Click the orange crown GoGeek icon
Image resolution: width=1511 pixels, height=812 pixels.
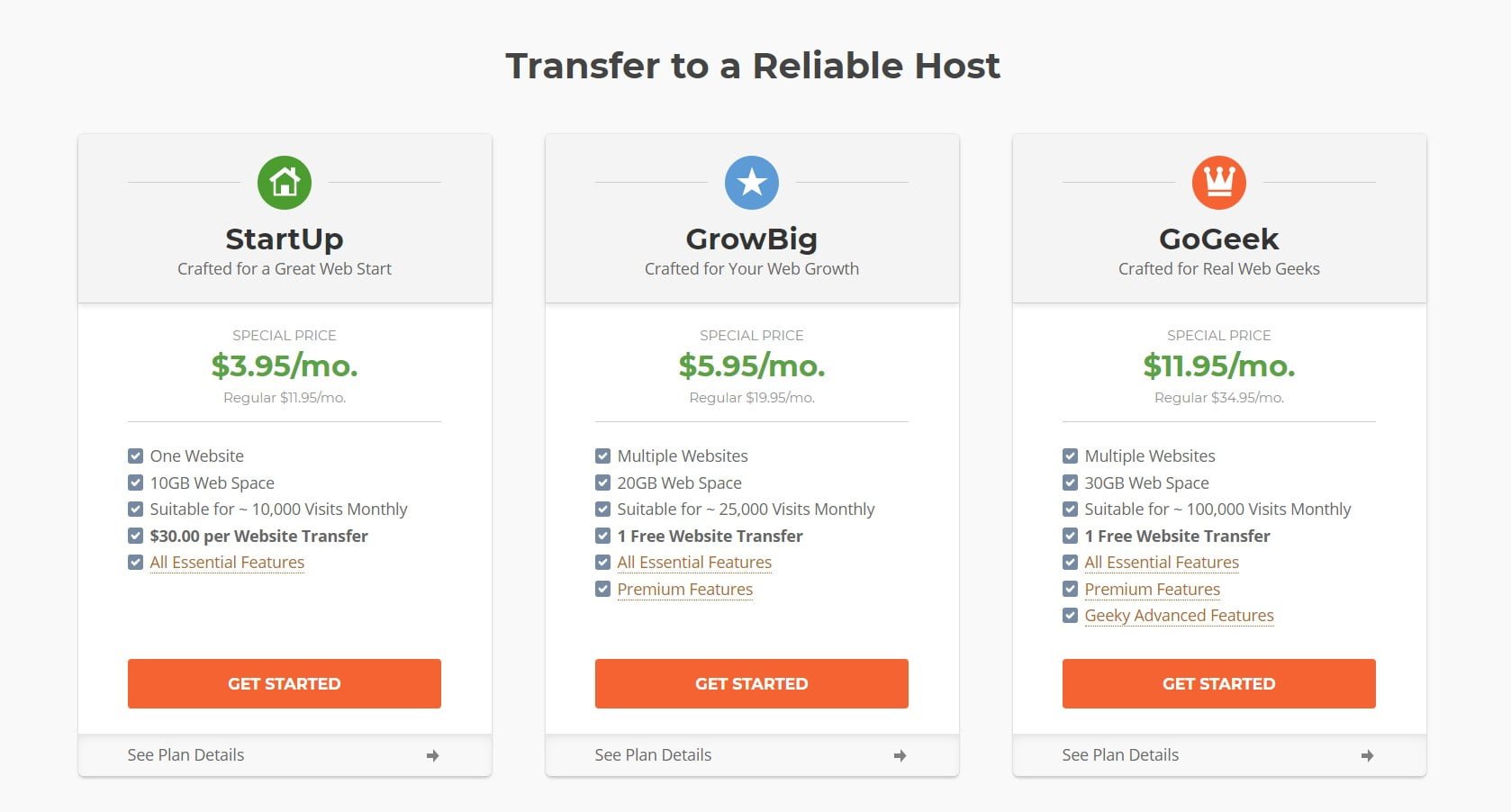pyautogui.click(x=1219, y=182)
